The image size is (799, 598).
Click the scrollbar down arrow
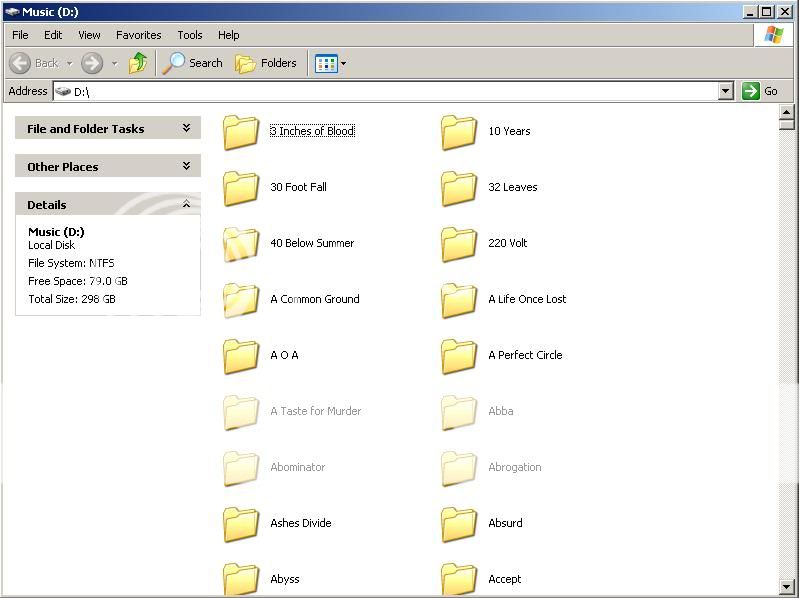point(787,586)
